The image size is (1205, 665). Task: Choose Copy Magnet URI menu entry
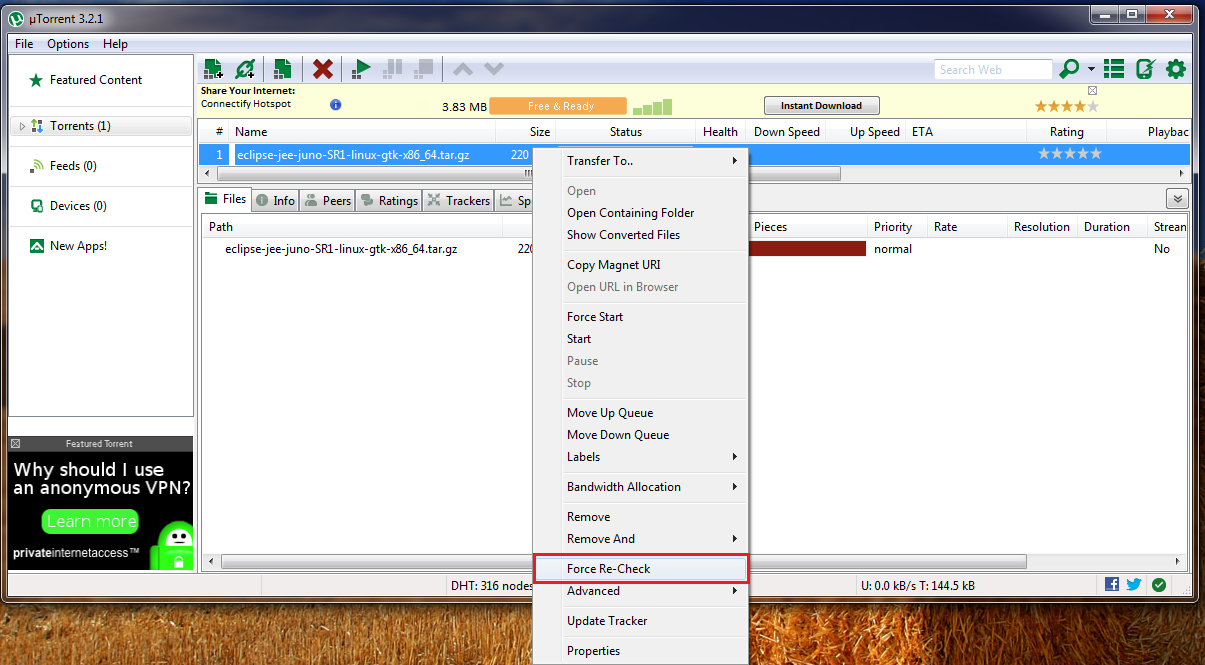640,265
